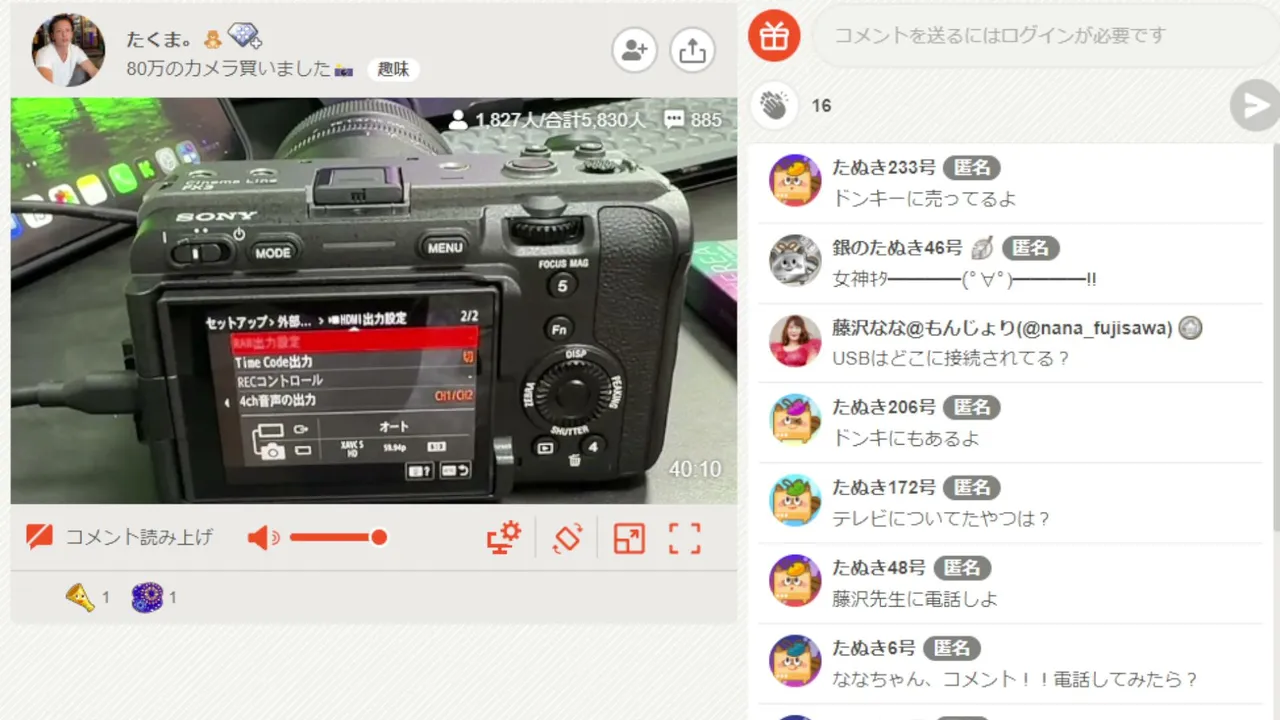1280x720 pixels.
Task: Click username たぬき6号
Action: pos(874,648)
